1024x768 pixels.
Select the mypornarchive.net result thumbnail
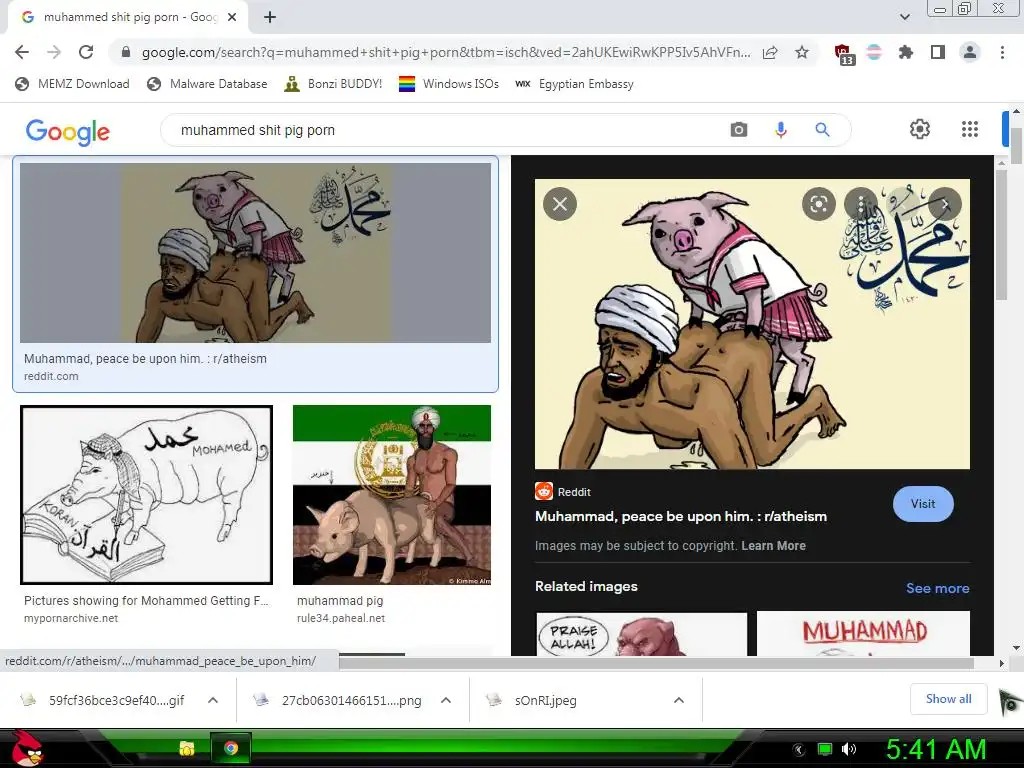click(146, 494)
